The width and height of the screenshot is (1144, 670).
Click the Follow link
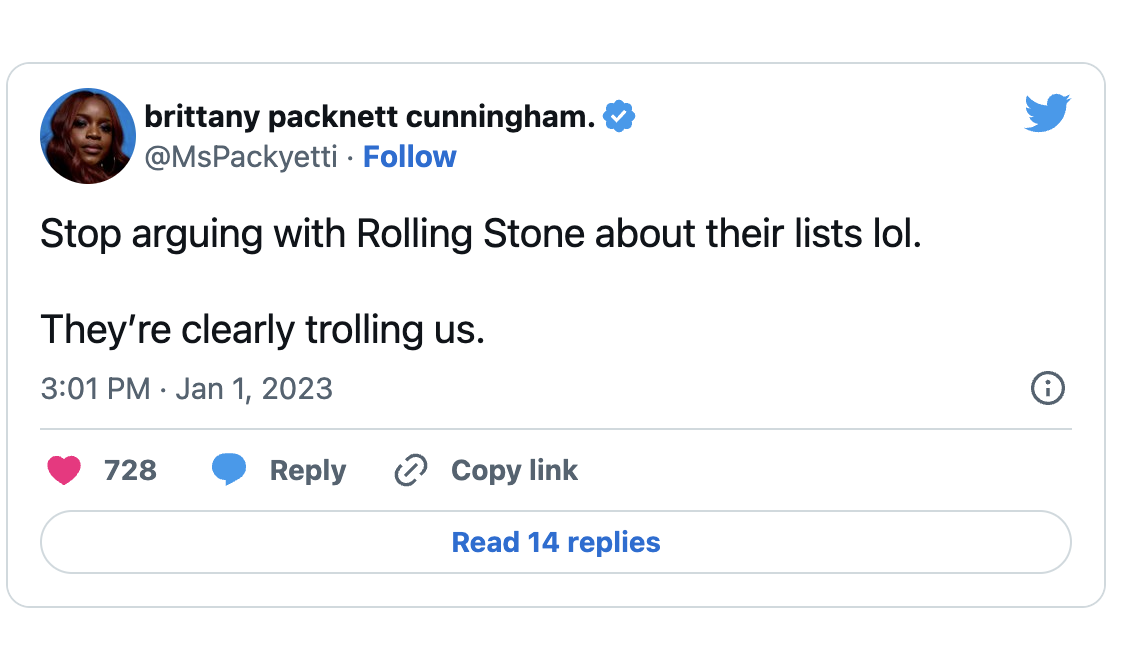(x=410, y=156)
